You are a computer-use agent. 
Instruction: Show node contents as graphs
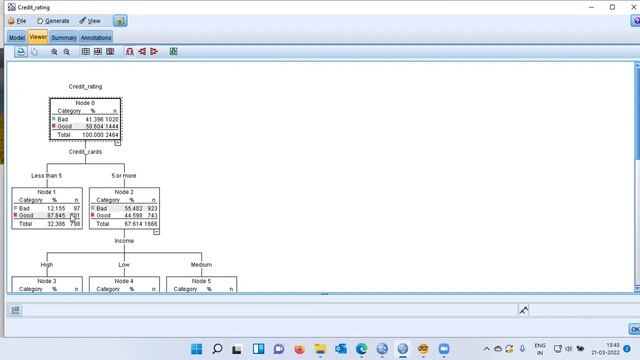pos(98,52)
